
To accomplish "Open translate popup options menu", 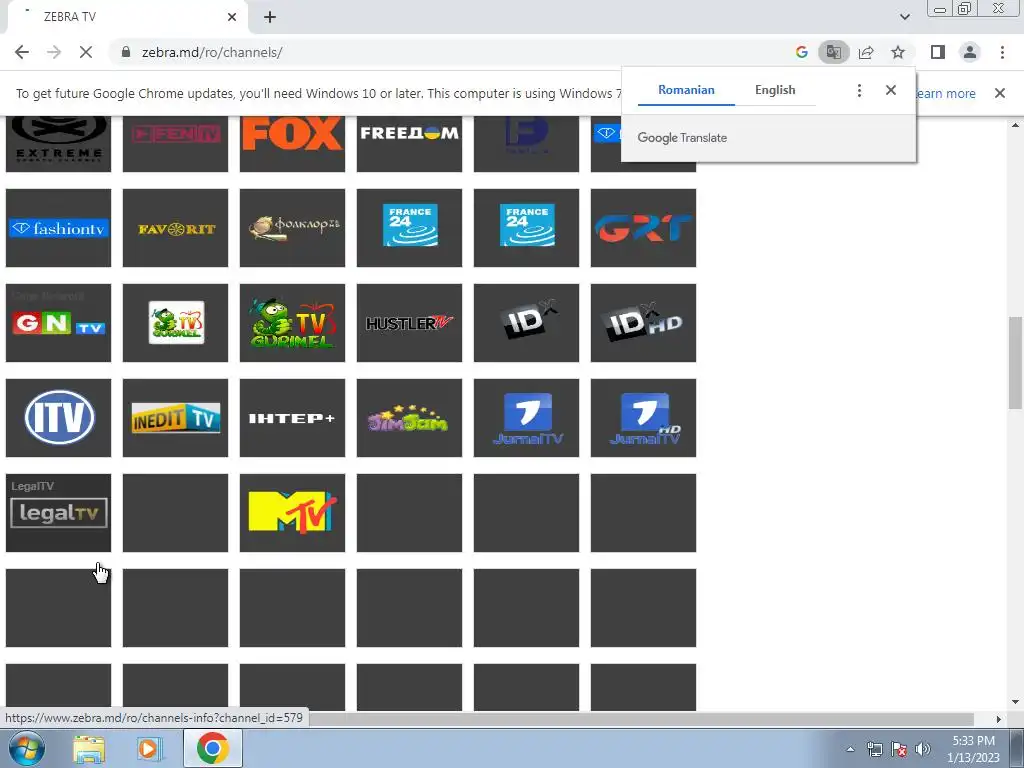I will 859,90.
